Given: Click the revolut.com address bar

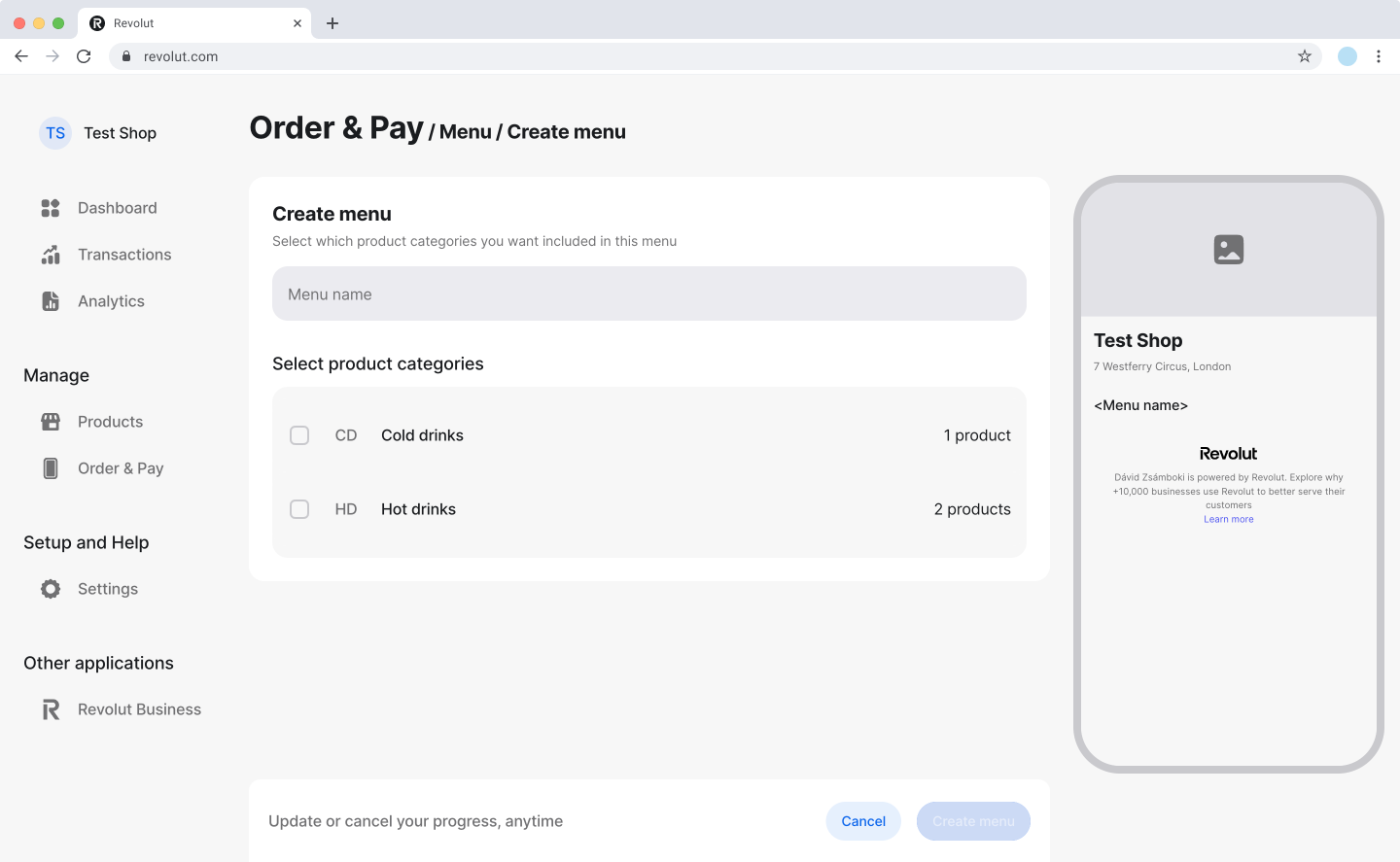Looking at the screenshot, I should 716,56.
